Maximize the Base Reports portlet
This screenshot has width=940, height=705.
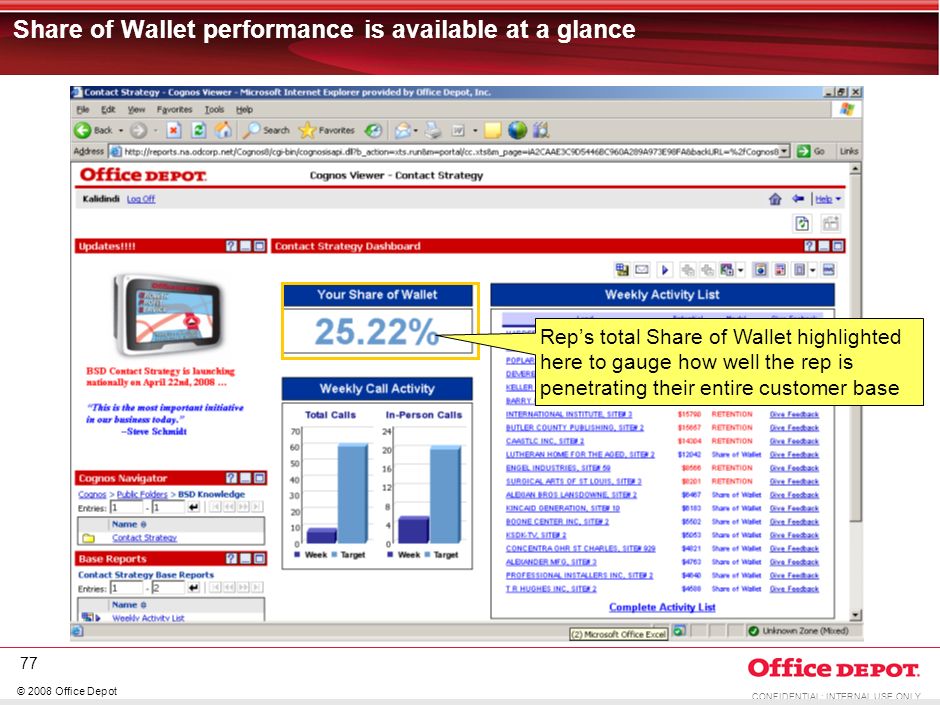point(260,559)
